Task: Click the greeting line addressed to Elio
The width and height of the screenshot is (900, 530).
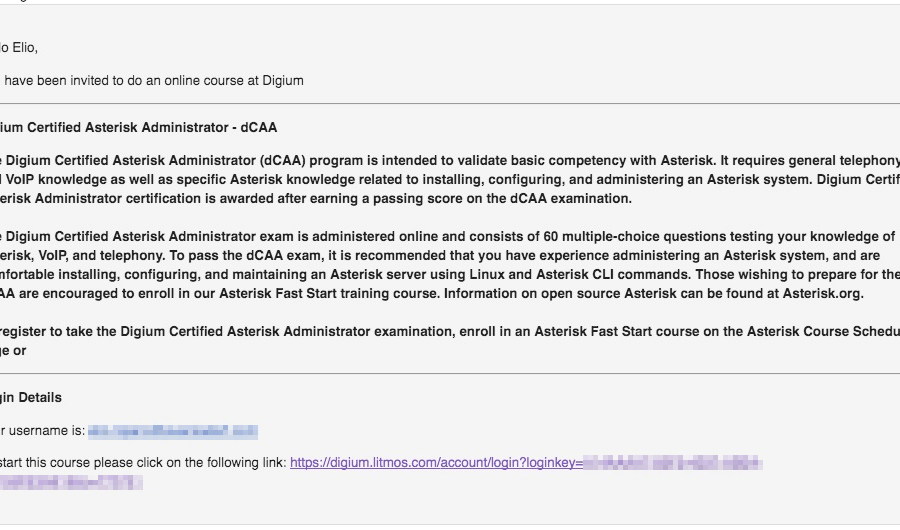Action: pos(20,47)
